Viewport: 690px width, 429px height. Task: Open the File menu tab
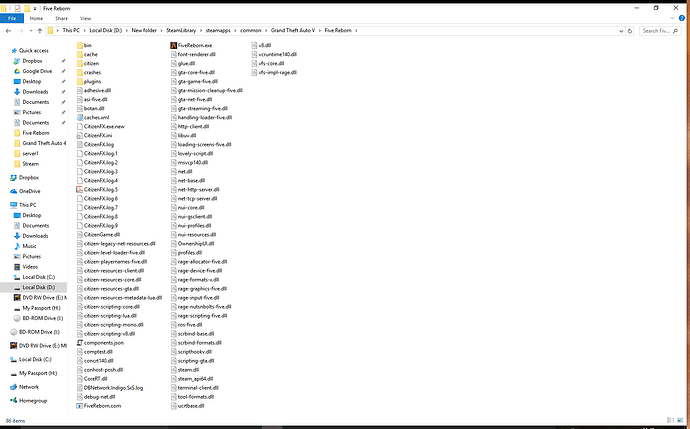coord(12,18)
